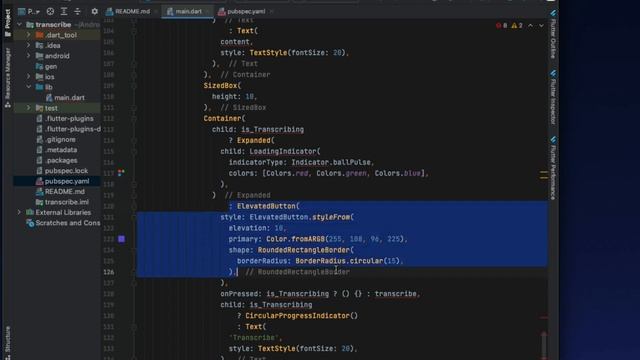Click the Scratches and Consoles icon

(30, 223)
